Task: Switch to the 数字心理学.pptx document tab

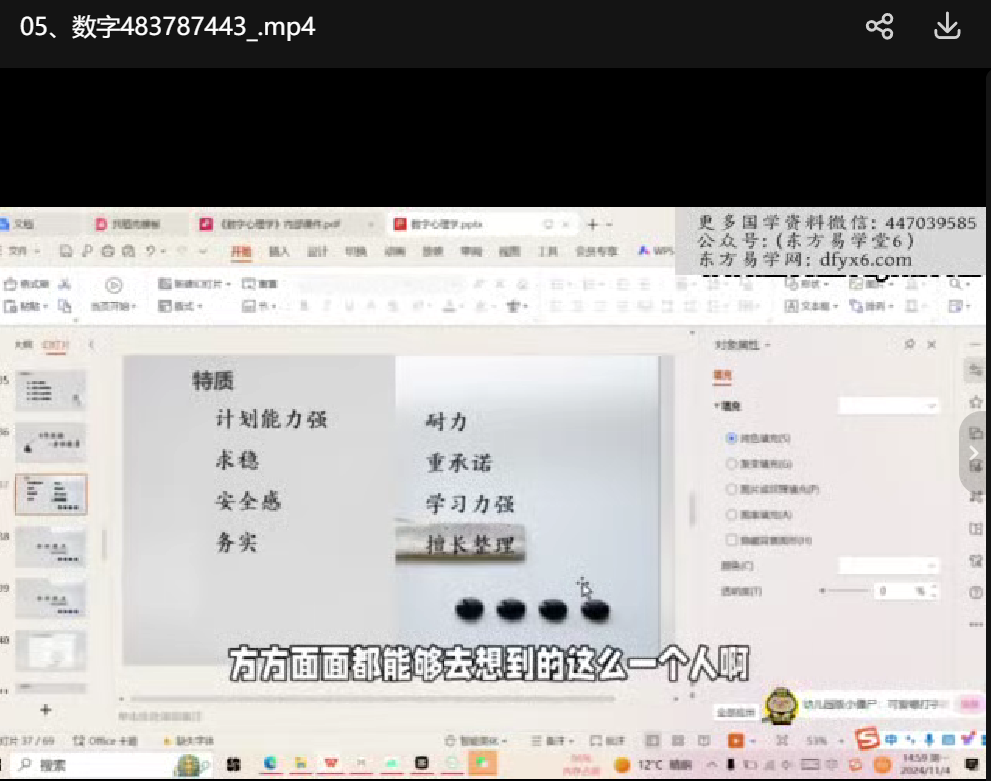Action: 445,225
